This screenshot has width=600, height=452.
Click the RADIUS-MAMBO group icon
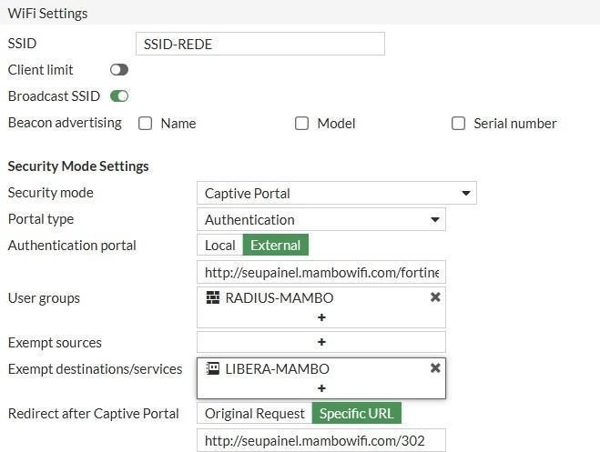(213, 298)
